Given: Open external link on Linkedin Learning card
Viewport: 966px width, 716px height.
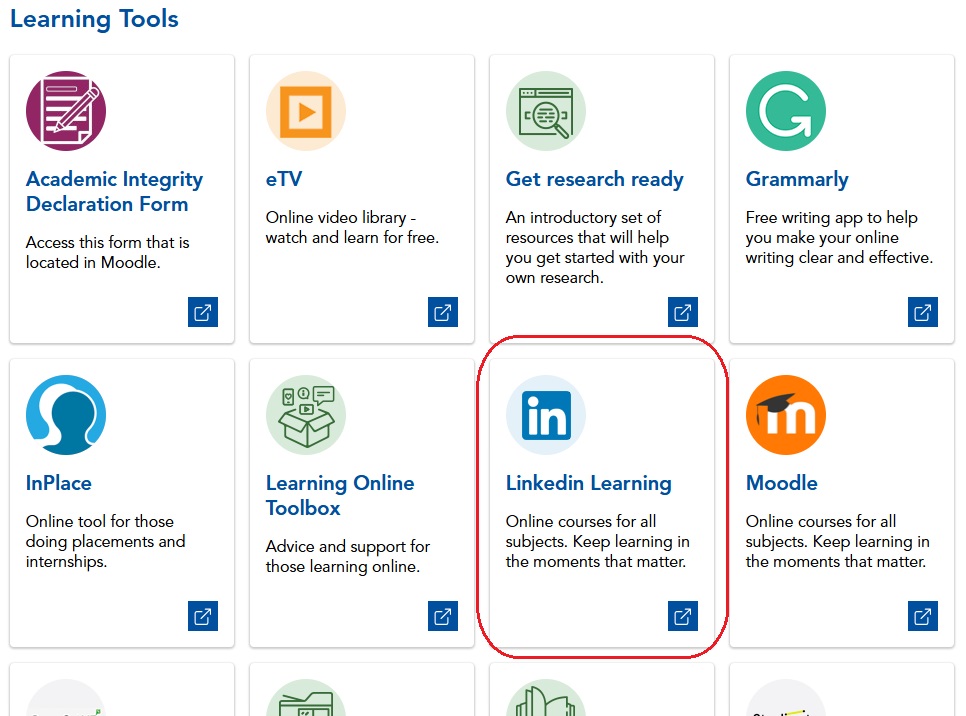Looking at the screenshot, I should point(683,616).
